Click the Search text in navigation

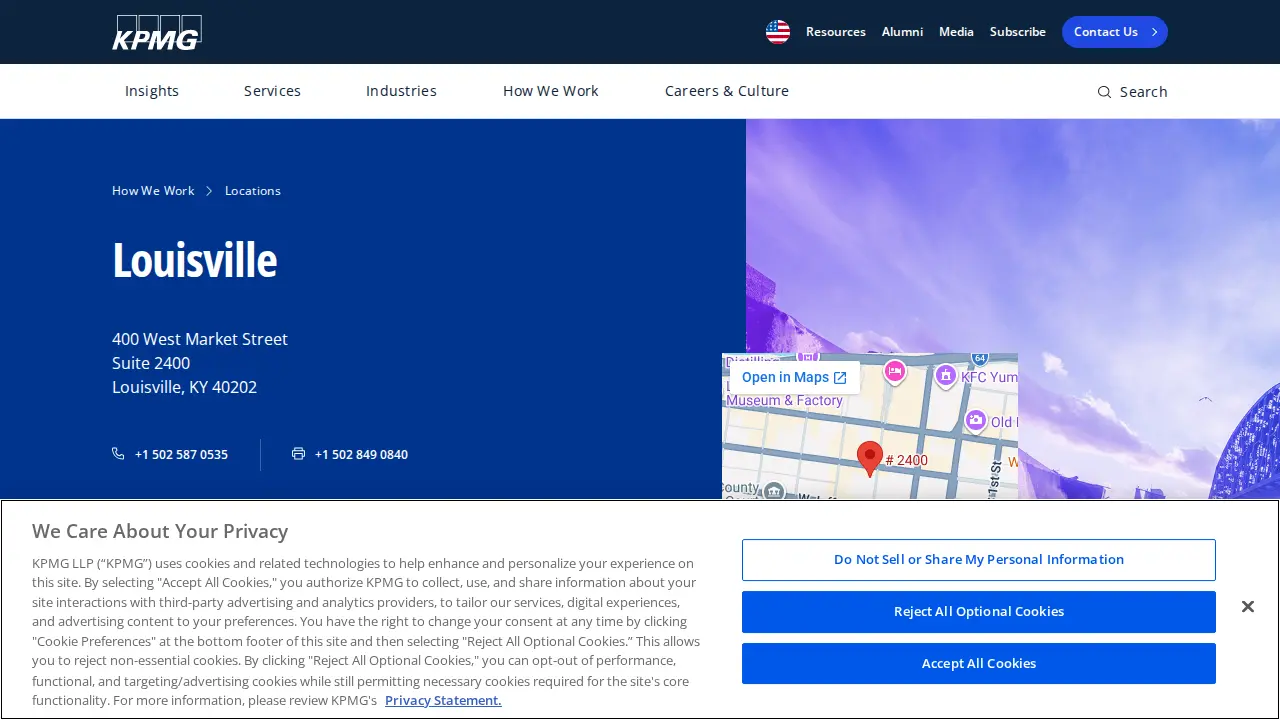point(1144,92)
